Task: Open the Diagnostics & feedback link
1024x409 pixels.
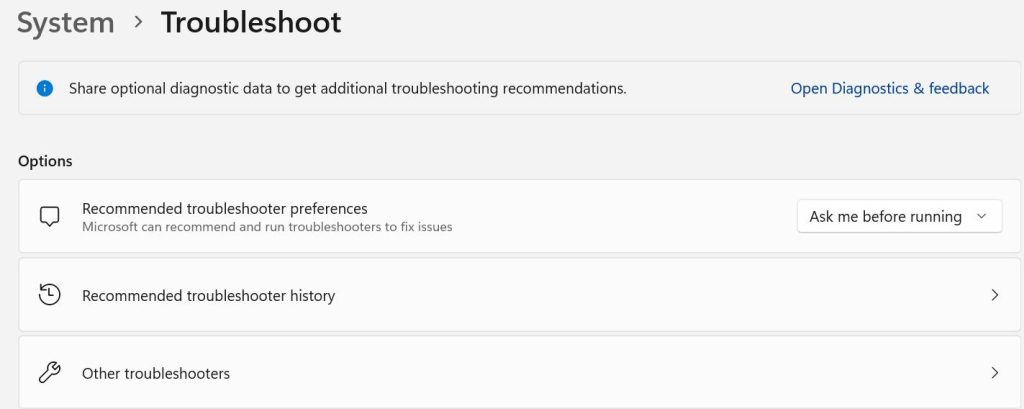Action: 889,88
